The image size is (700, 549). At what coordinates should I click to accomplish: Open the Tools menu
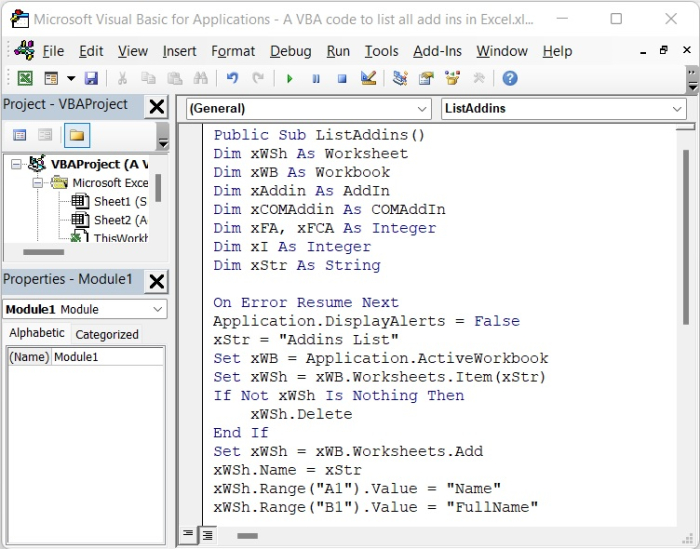[381, 51]
